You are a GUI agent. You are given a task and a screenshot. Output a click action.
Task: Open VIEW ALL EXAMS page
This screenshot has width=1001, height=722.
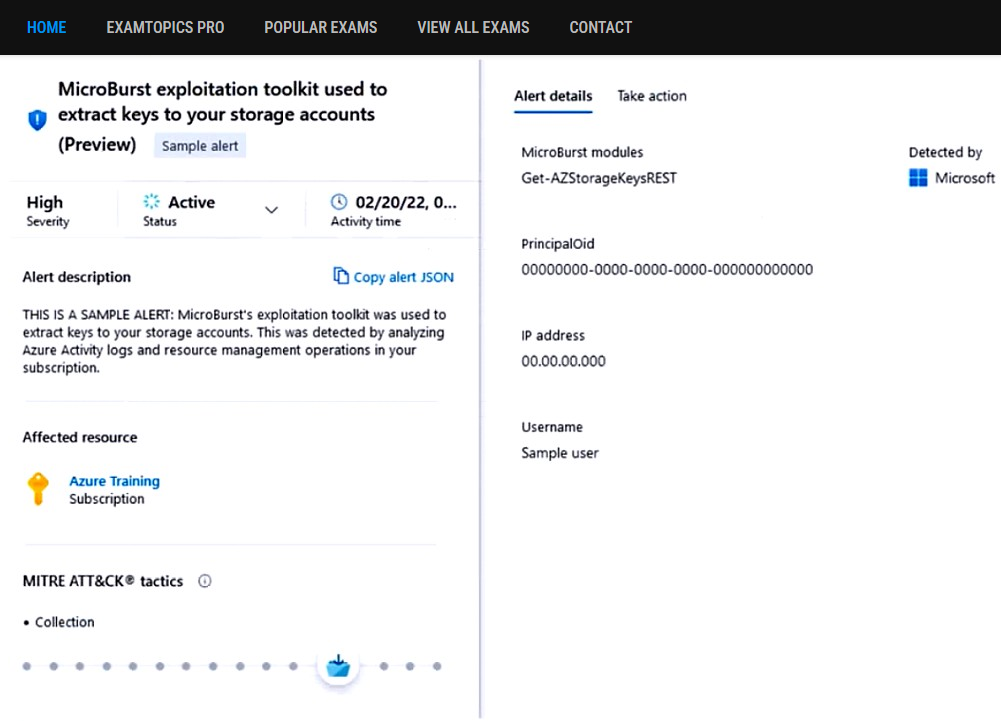click(x=473, y=27)
